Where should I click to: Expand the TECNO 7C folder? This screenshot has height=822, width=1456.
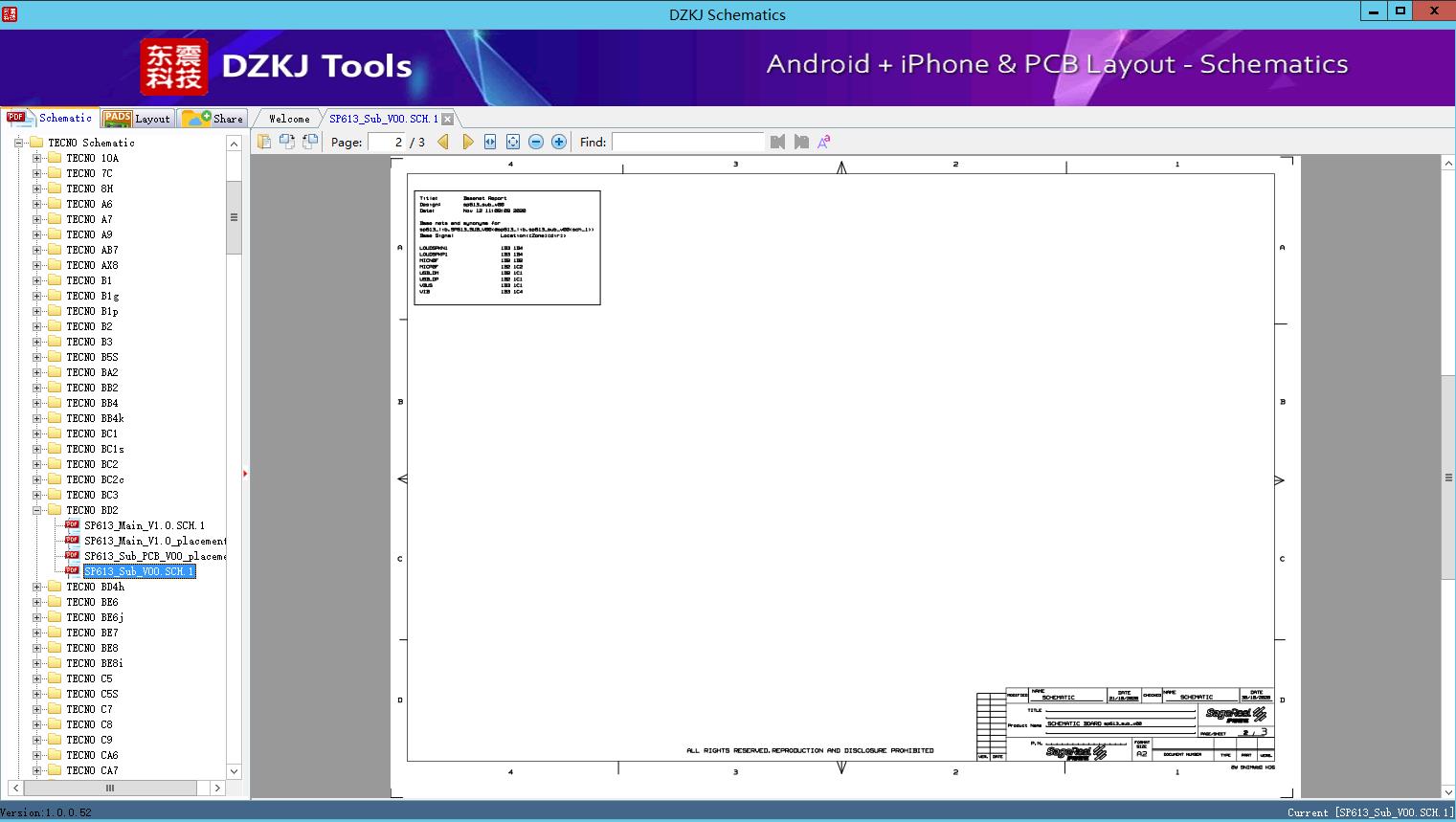point(36,173)
